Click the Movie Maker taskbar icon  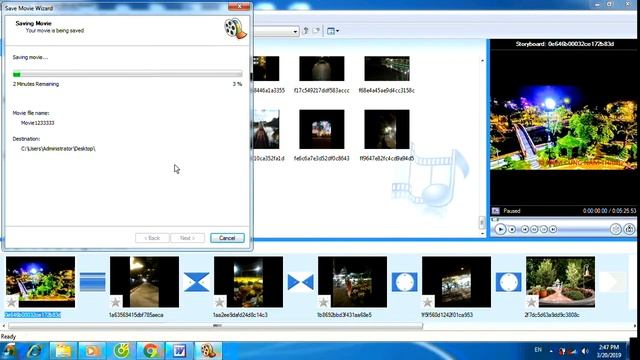(208, 351)
